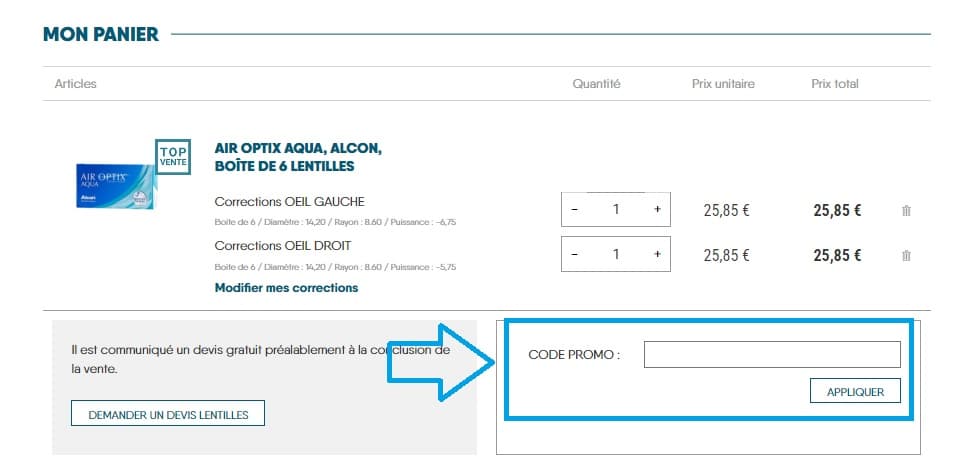The image size is (970, 473).
Task: Apply the promo code with Appliquer
Action: 855,392
